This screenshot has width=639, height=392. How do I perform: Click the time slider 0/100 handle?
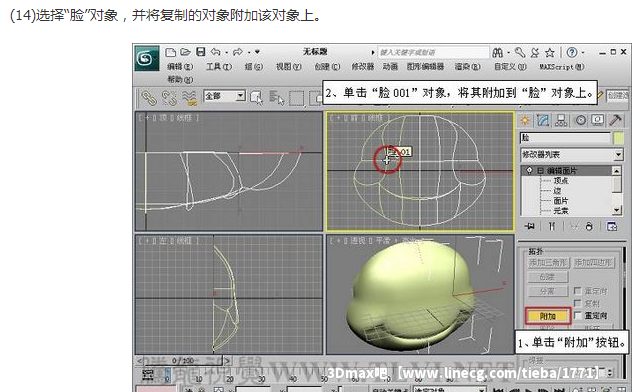(x=183, y=361)
